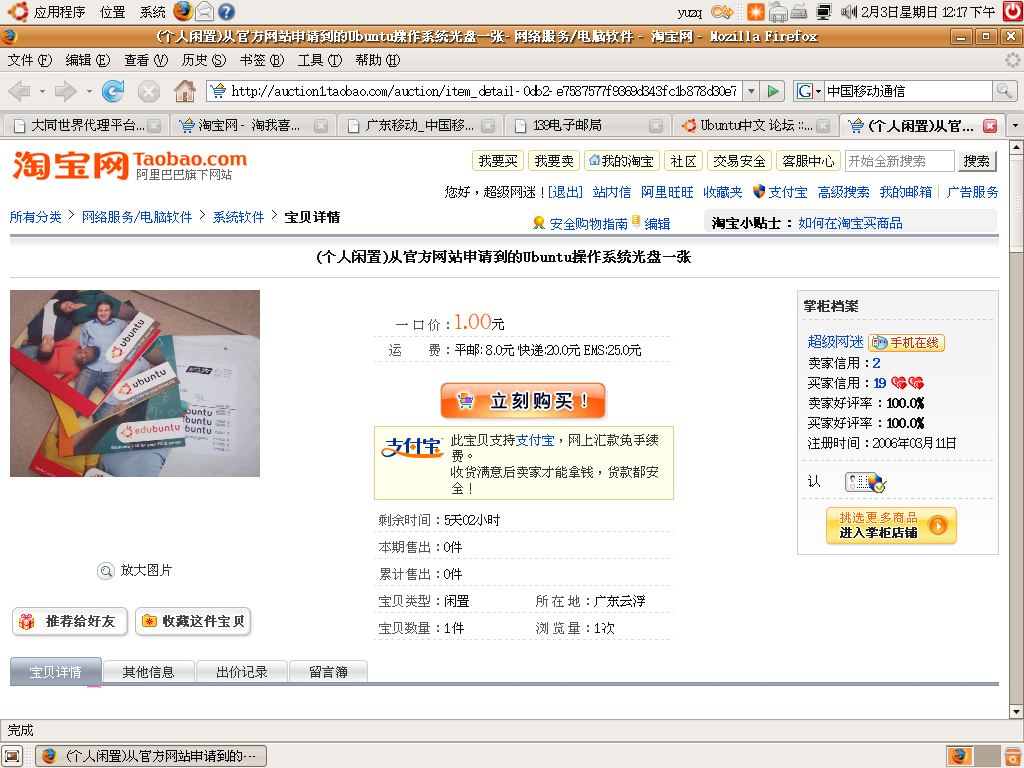
Task: Click the 安全购物指南 link
Action: [588, 224]
